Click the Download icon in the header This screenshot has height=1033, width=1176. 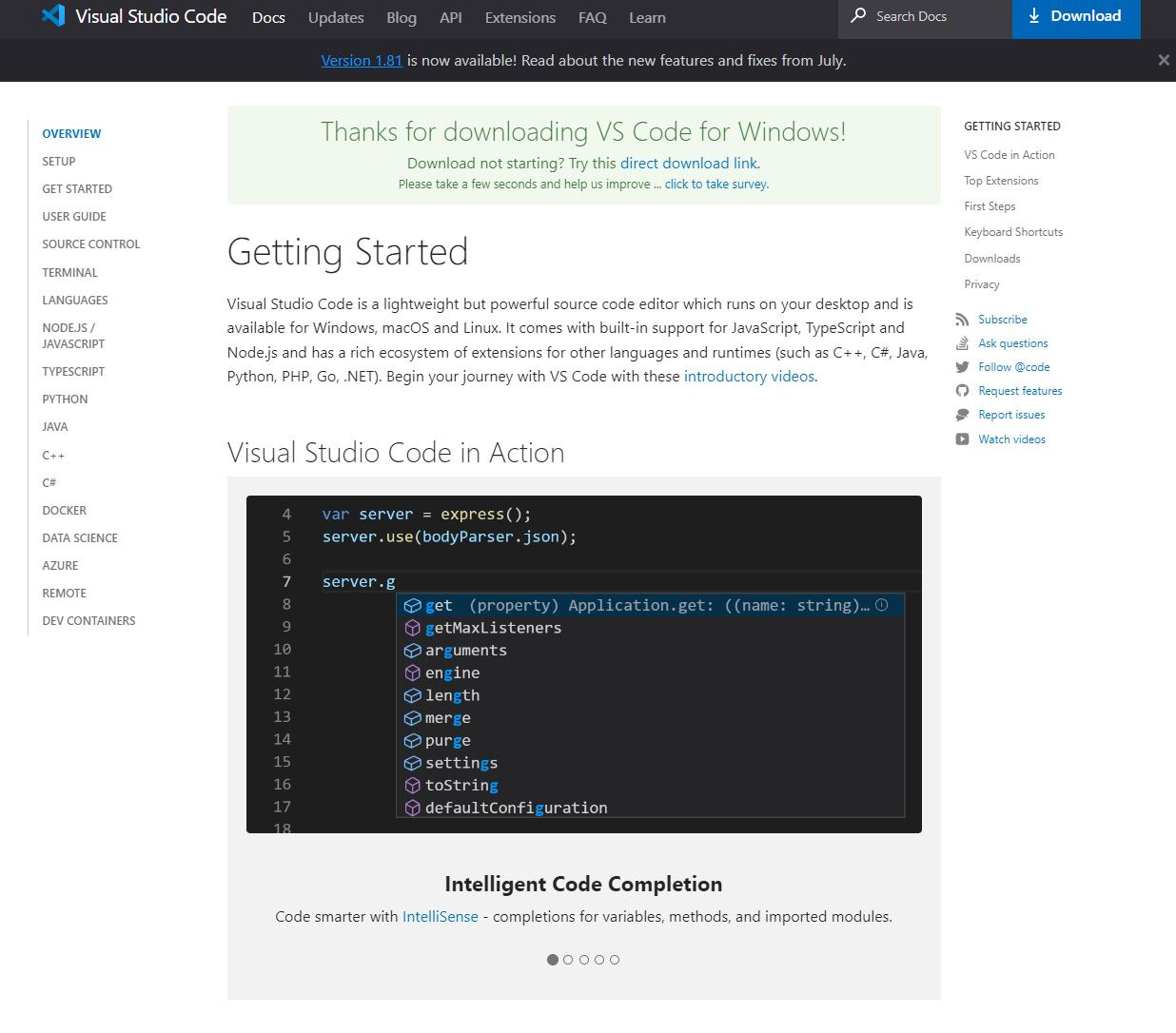point(1033,16)
